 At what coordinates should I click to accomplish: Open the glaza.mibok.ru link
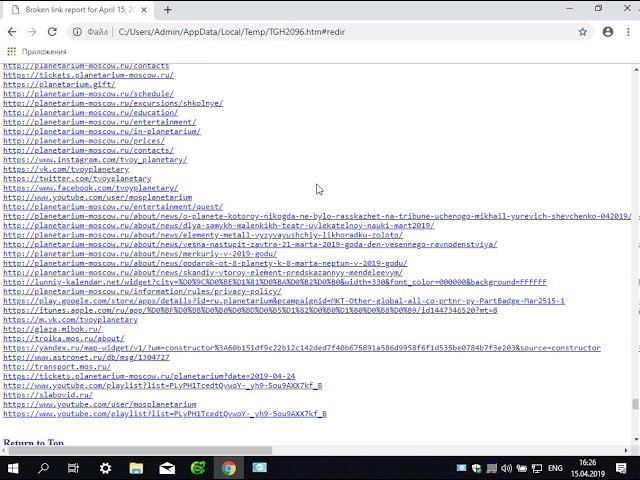tap(53, 329)
